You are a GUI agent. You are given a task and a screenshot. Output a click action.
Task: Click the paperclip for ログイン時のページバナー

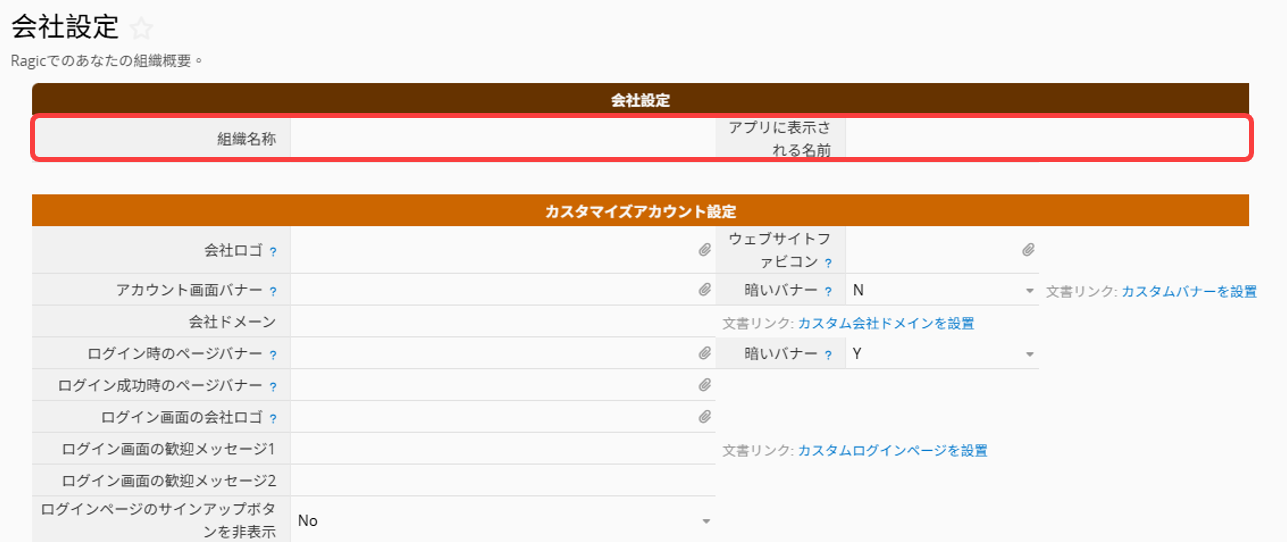click(x=705, y=353)
